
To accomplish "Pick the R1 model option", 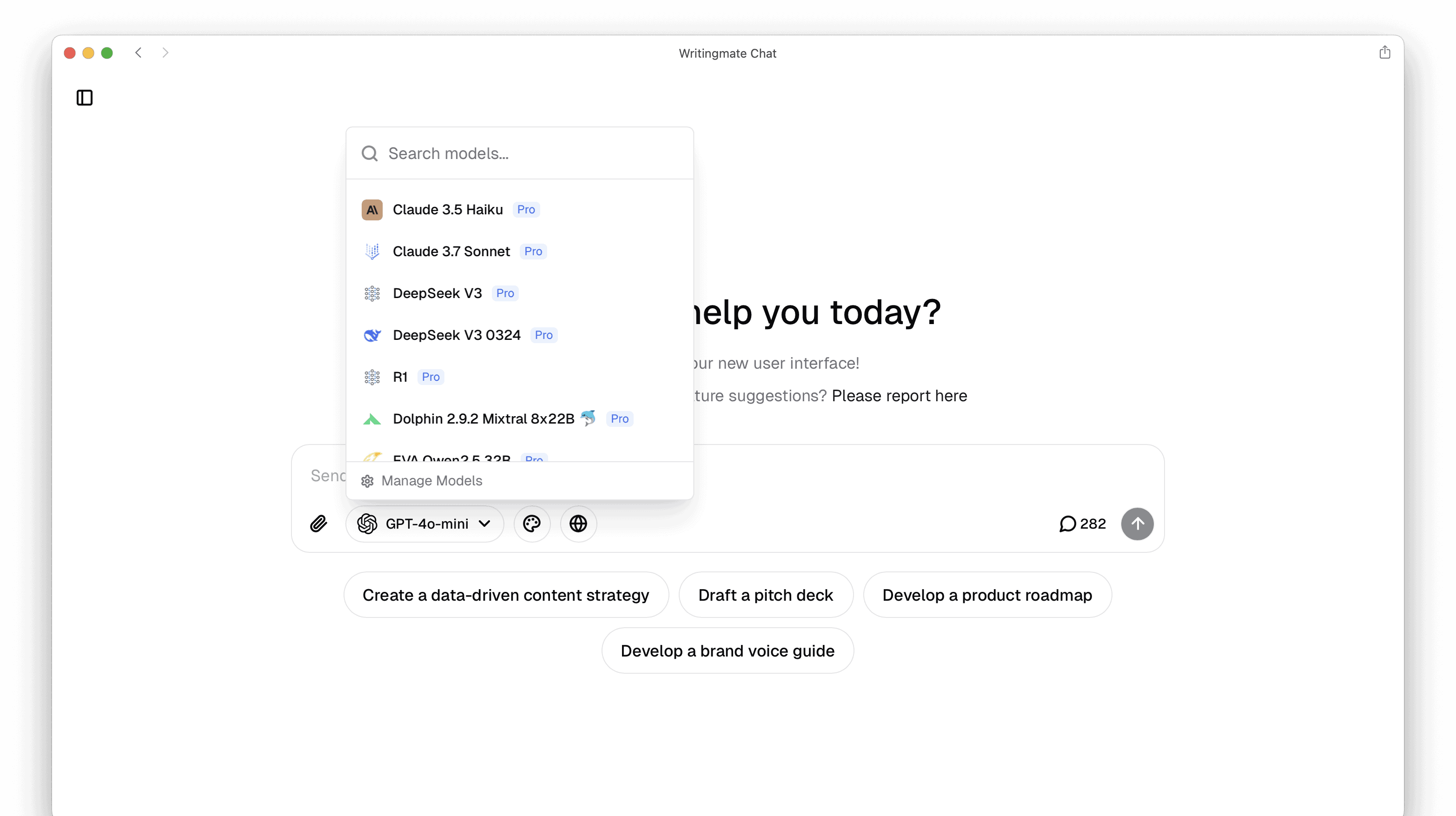I will point(400,377).
